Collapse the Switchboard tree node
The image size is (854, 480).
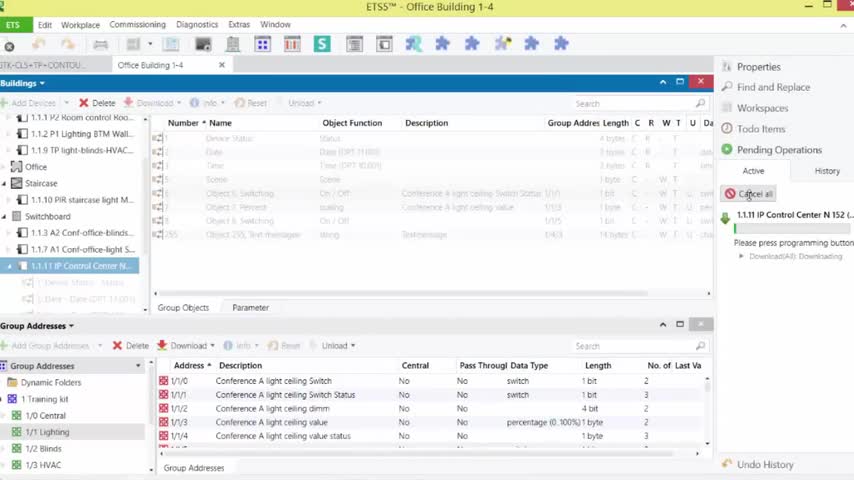tap(4, 217)
